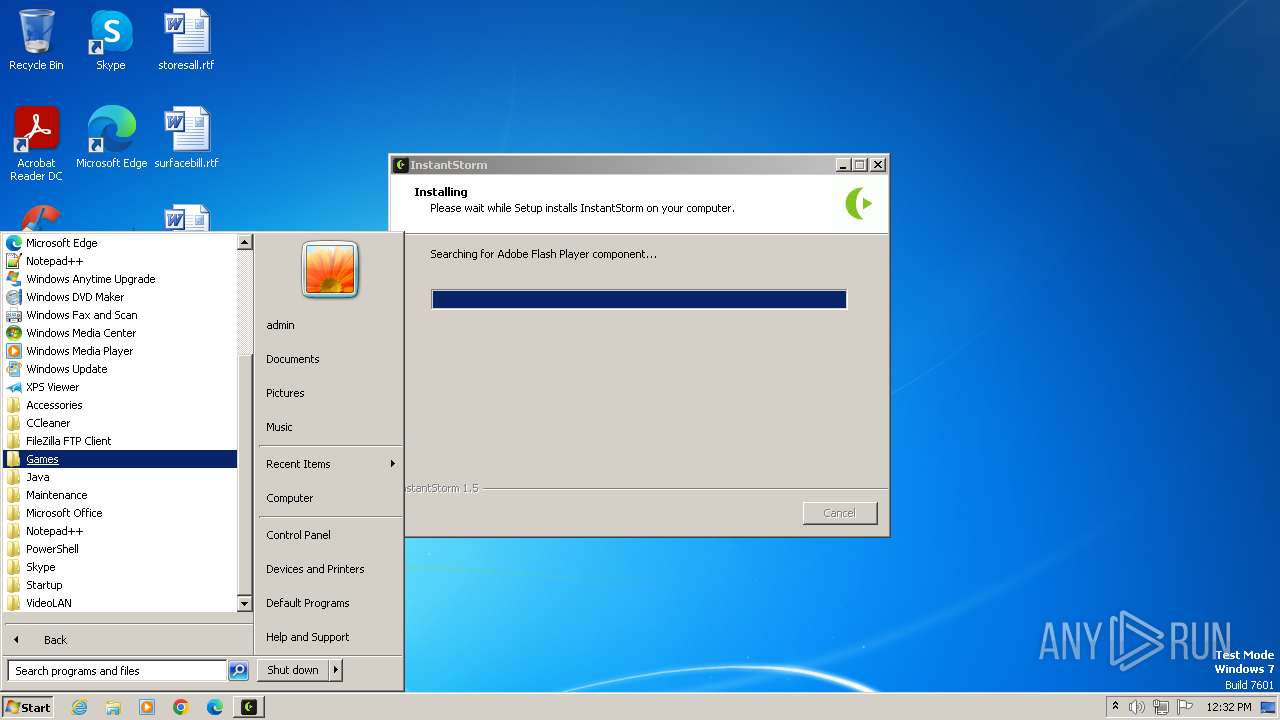Open the Shut down options arrow

(x=336, y=670)
